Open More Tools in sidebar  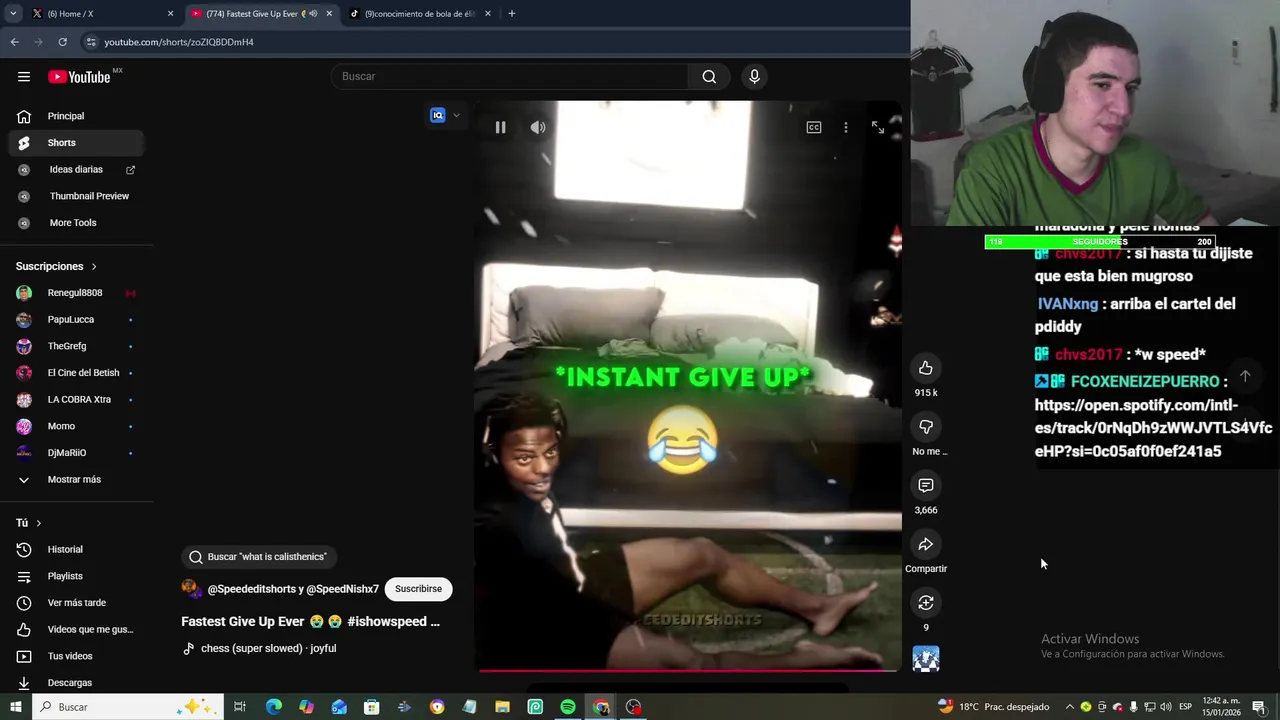coord(76,223)
